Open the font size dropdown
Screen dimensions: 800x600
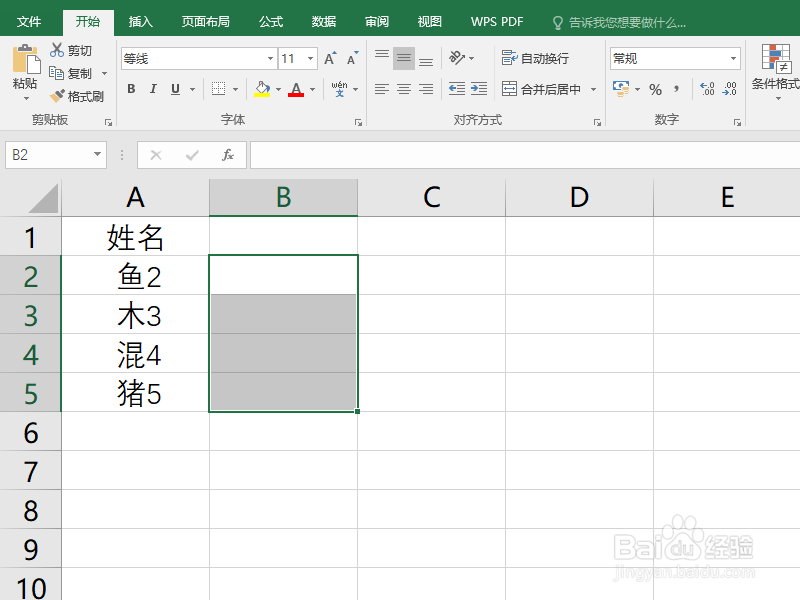(310, 58)
